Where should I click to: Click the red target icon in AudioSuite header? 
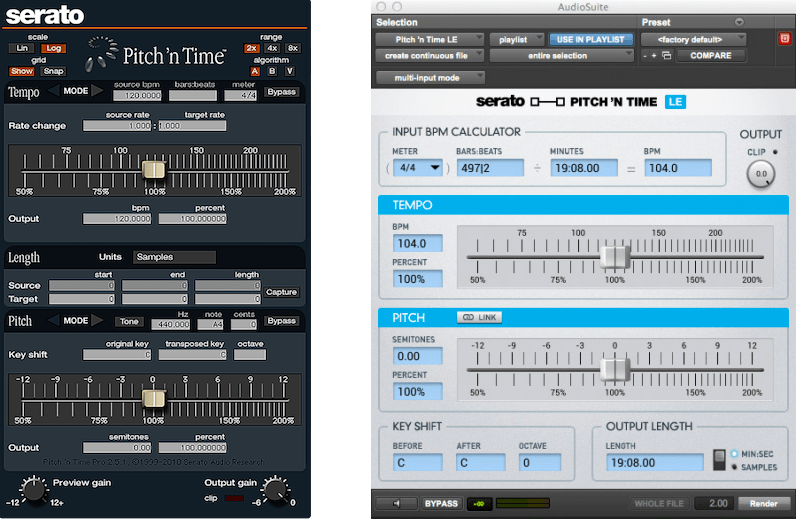(784, 39)
